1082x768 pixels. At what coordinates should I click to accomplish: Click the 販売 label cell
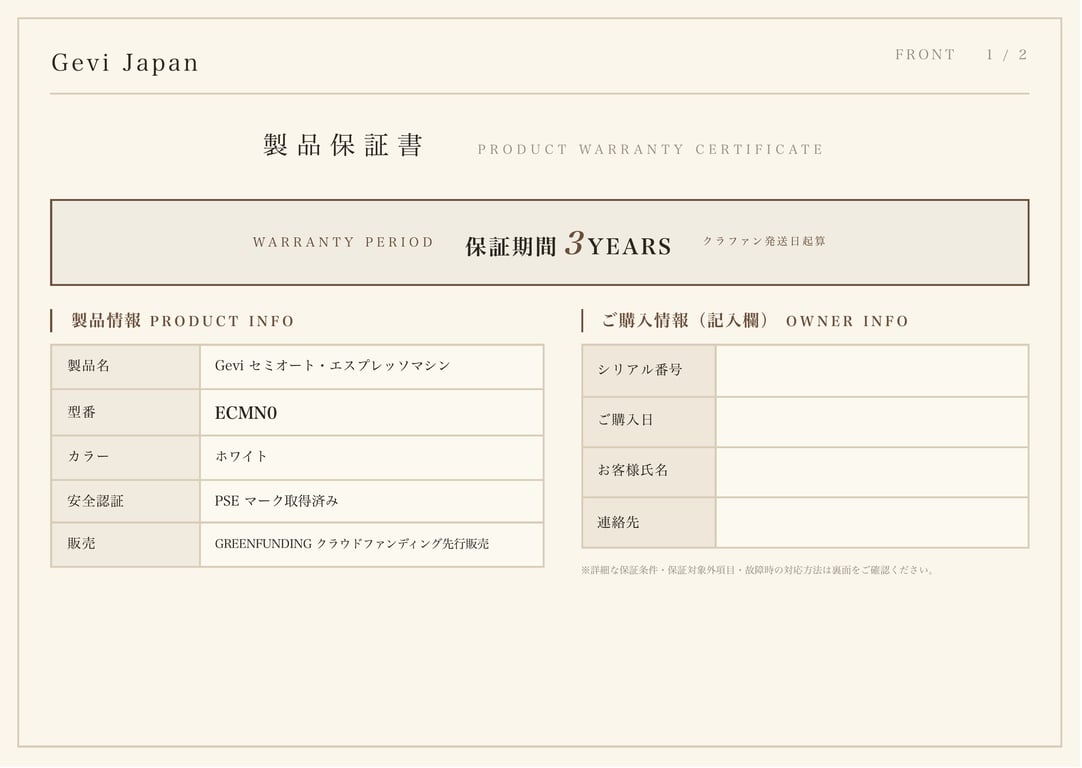point(126,544)
